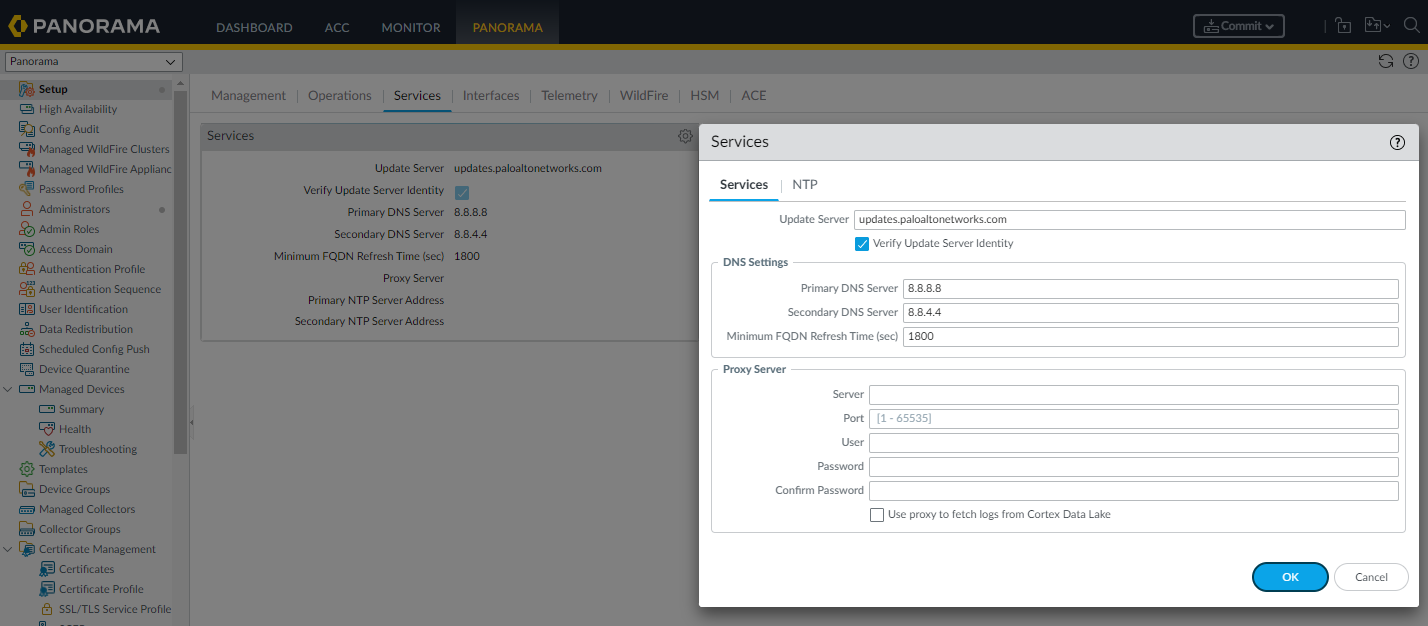This screenshot has width=1428, height=626.
Task: Click the lock icon in the top bar
Action: pyautogui.click(x=1343, y=26)
